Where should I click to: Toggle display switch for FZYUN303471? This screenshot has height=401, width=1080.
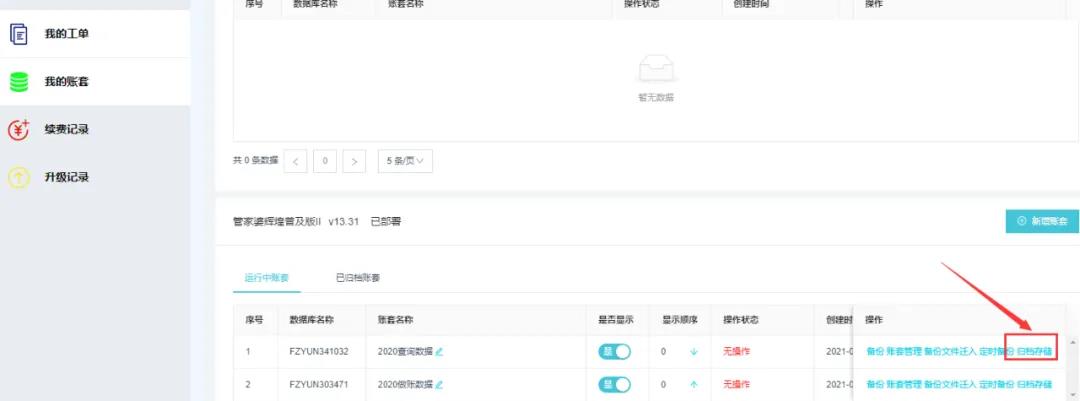tap(614, 384)
